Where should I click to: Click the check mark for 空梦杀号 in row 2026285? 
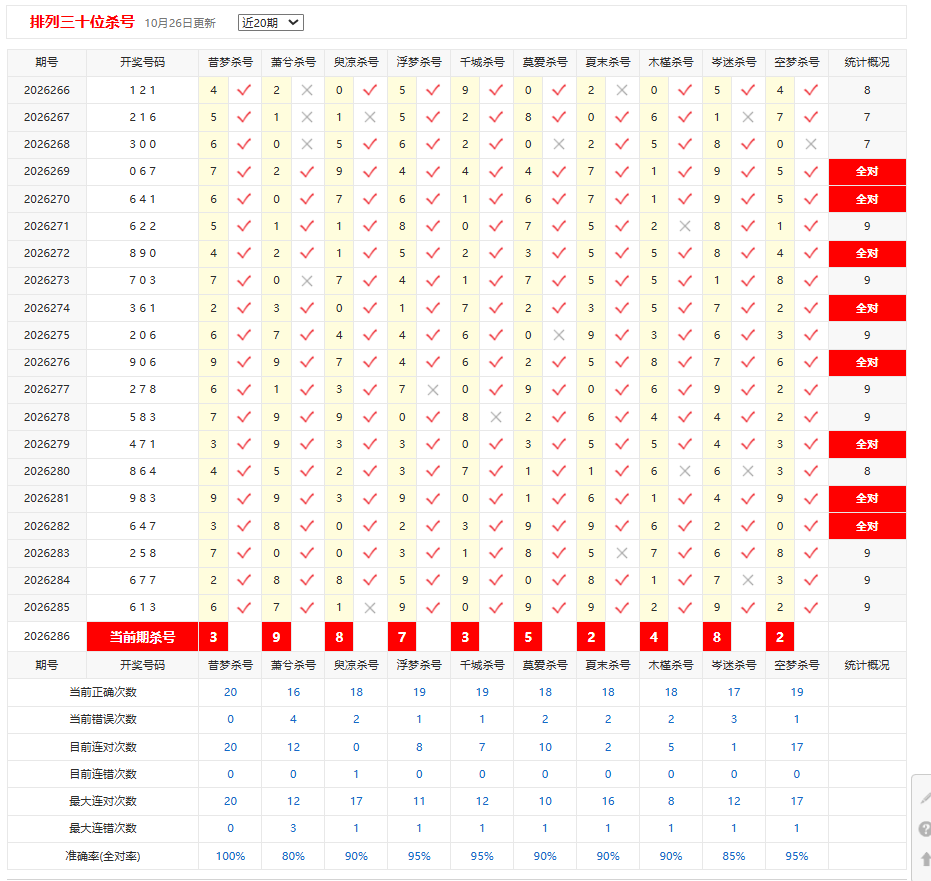coord(811,608)
